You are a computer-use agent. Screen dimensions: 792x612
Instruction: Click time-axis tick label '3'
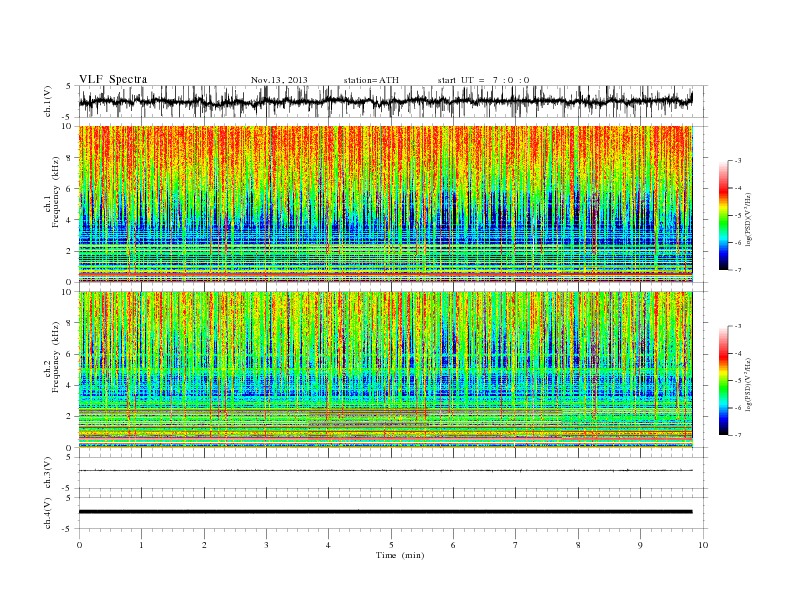[266, 545]
